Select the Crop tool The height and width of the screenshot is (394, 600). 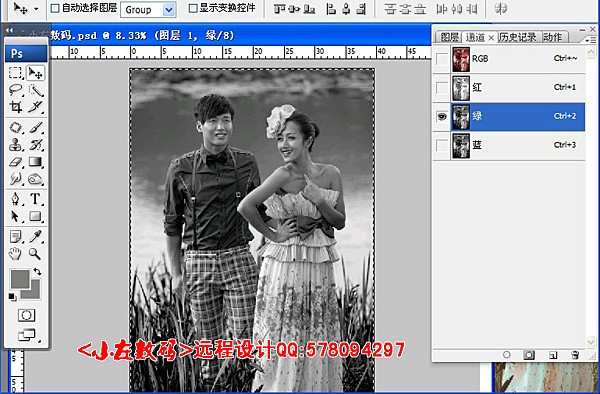(15, 107)
